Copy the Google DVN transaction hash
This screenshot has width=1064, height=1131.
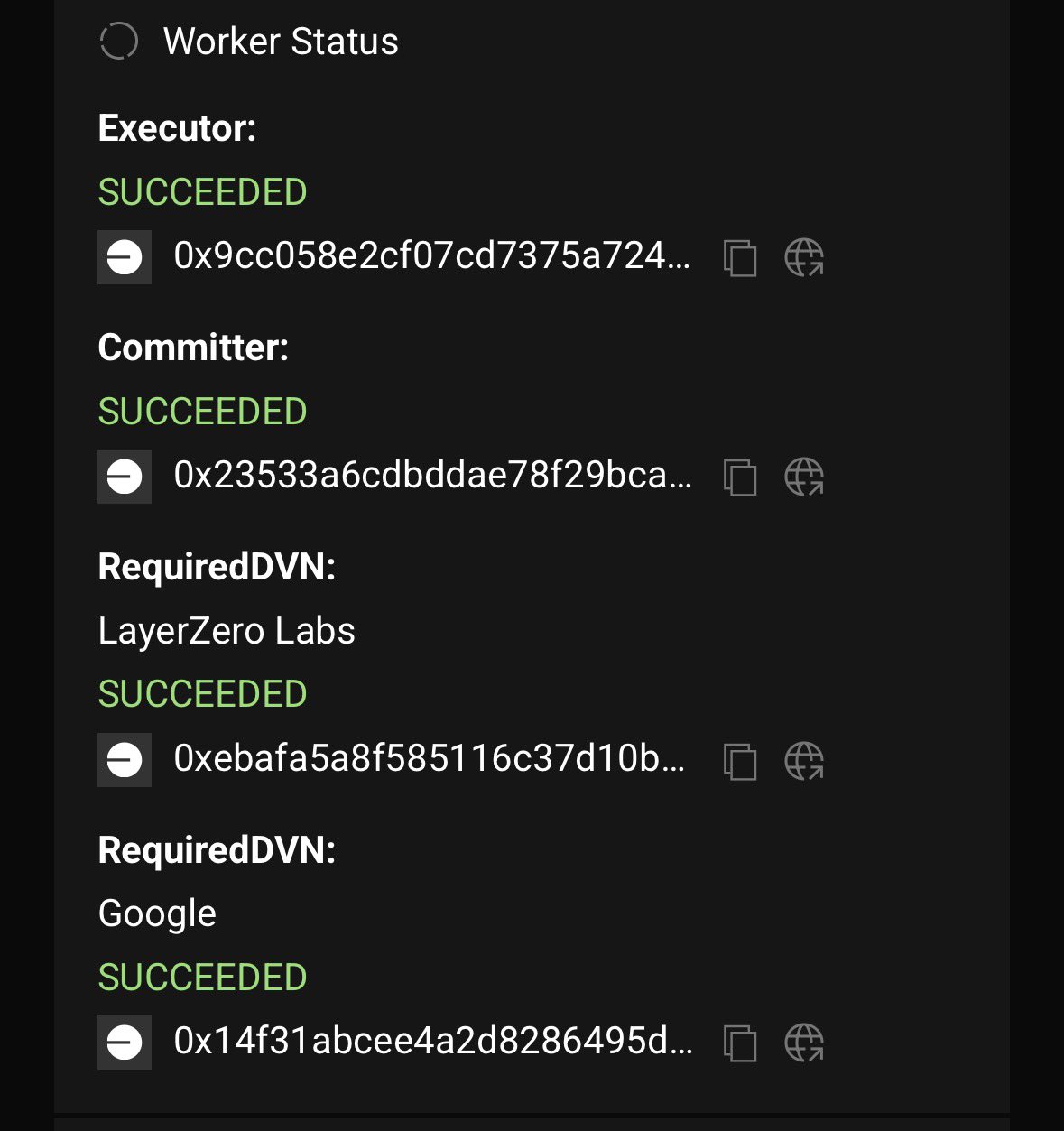click(740, 1043)
